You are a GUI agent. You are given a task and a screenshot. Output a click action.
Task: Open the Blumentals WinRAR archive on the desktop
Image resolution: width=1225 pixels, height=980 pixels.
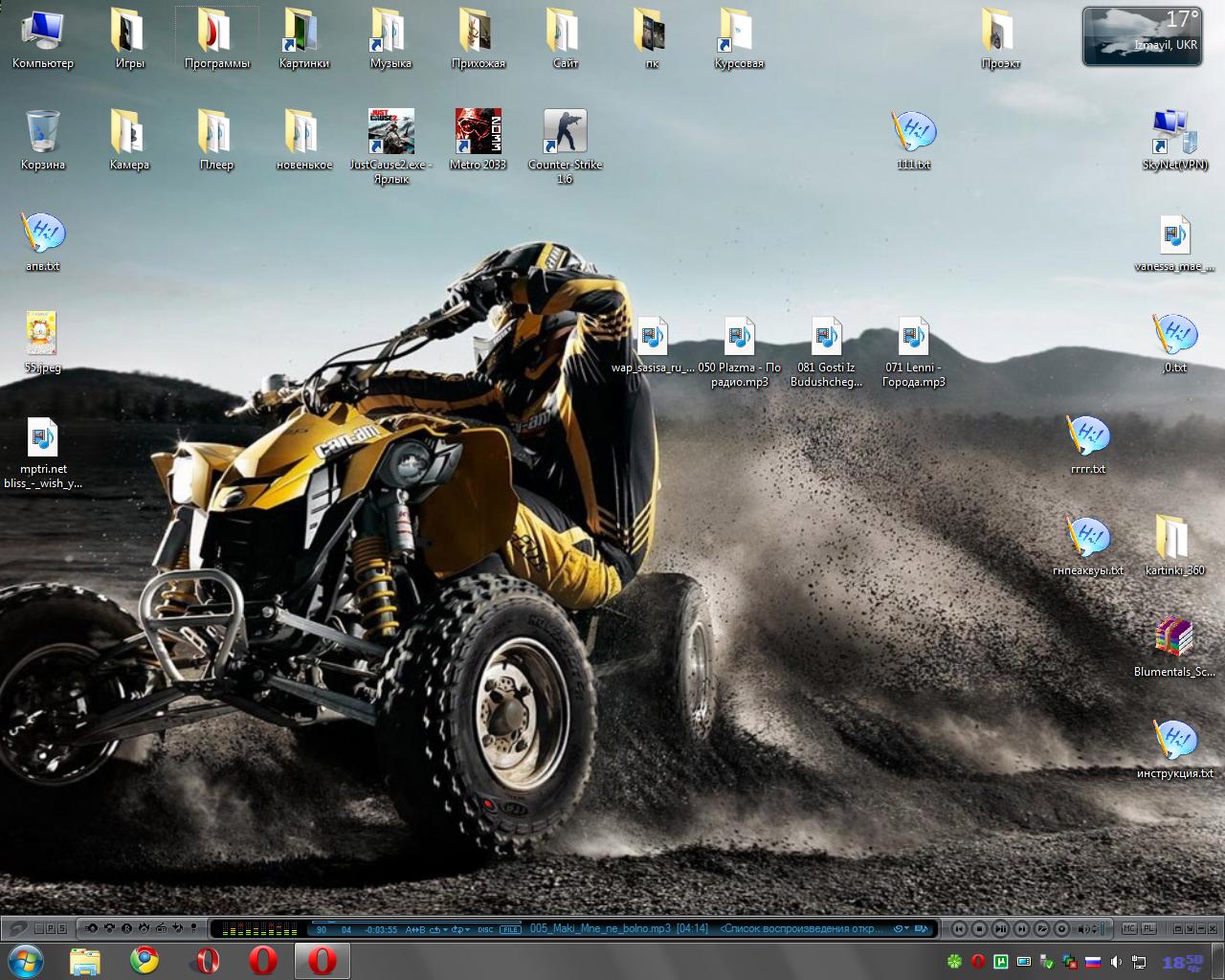pos(1174,638)
